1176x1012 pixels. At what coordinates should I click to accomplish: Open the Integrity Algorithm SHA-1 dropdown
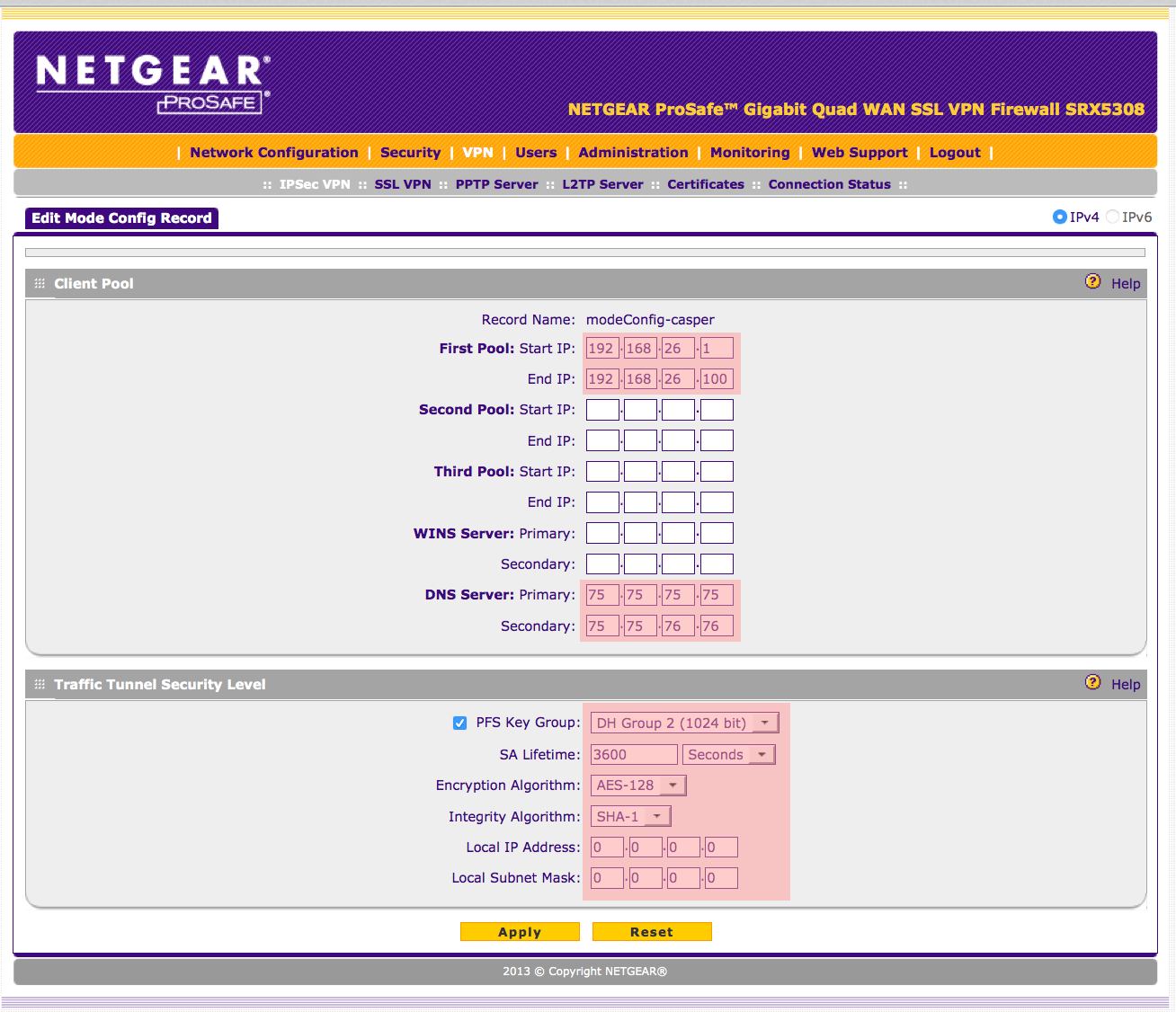(x=630, y=816)
